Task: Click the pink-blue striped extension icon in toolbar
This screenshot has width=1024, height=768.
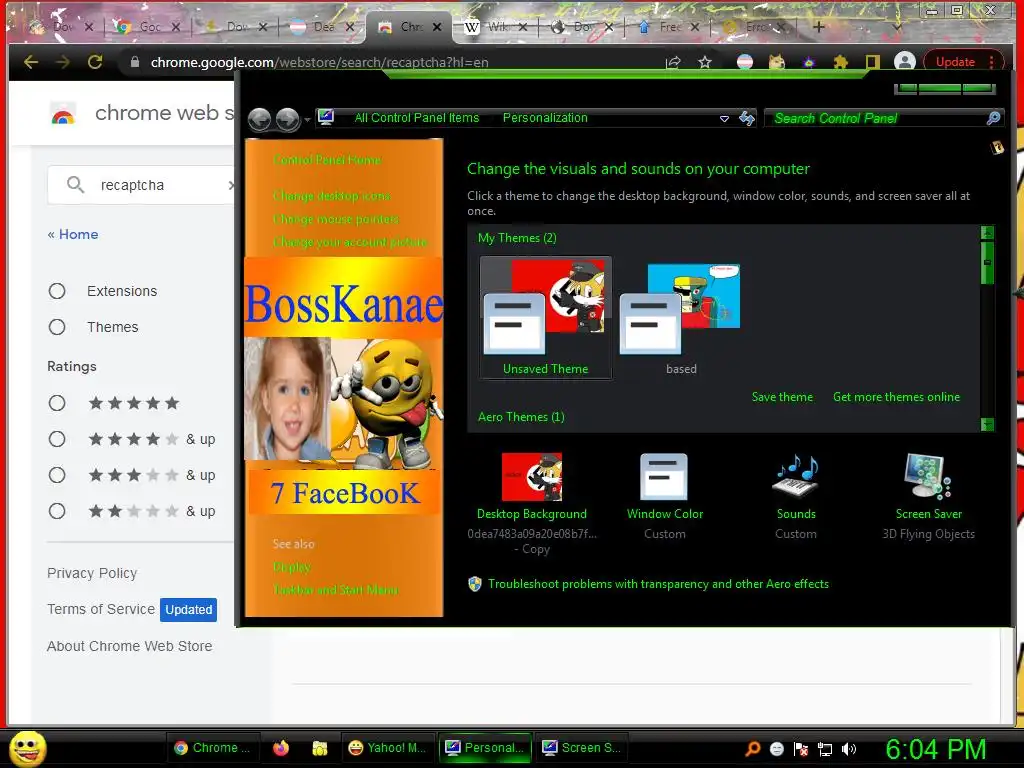Action: (x=744, y=62)
